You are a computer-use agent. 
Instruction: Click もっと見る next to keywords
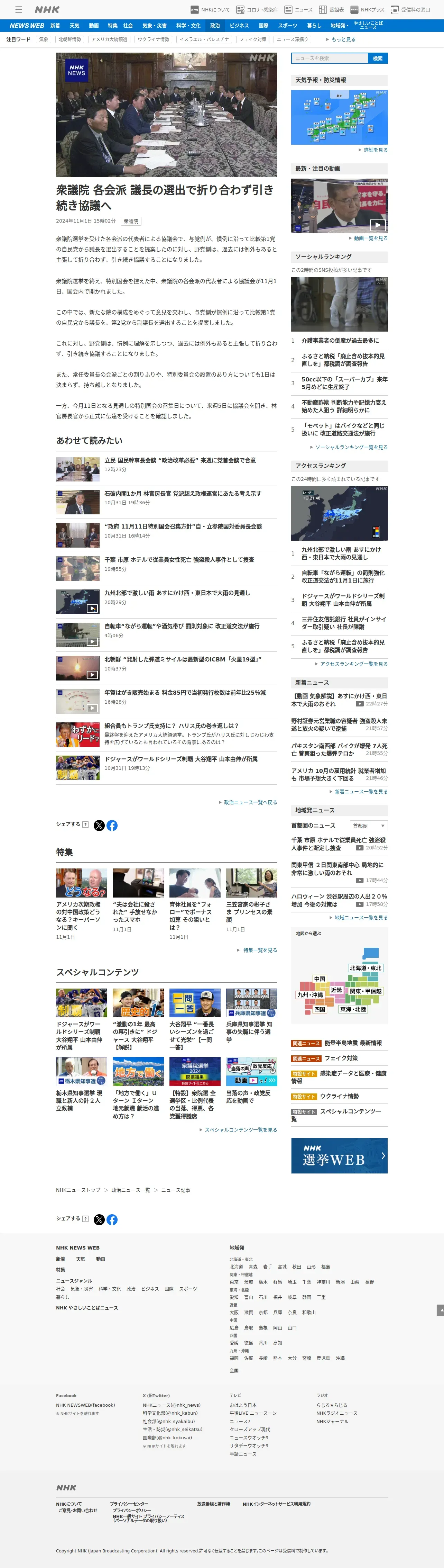[x=341, y=39]
